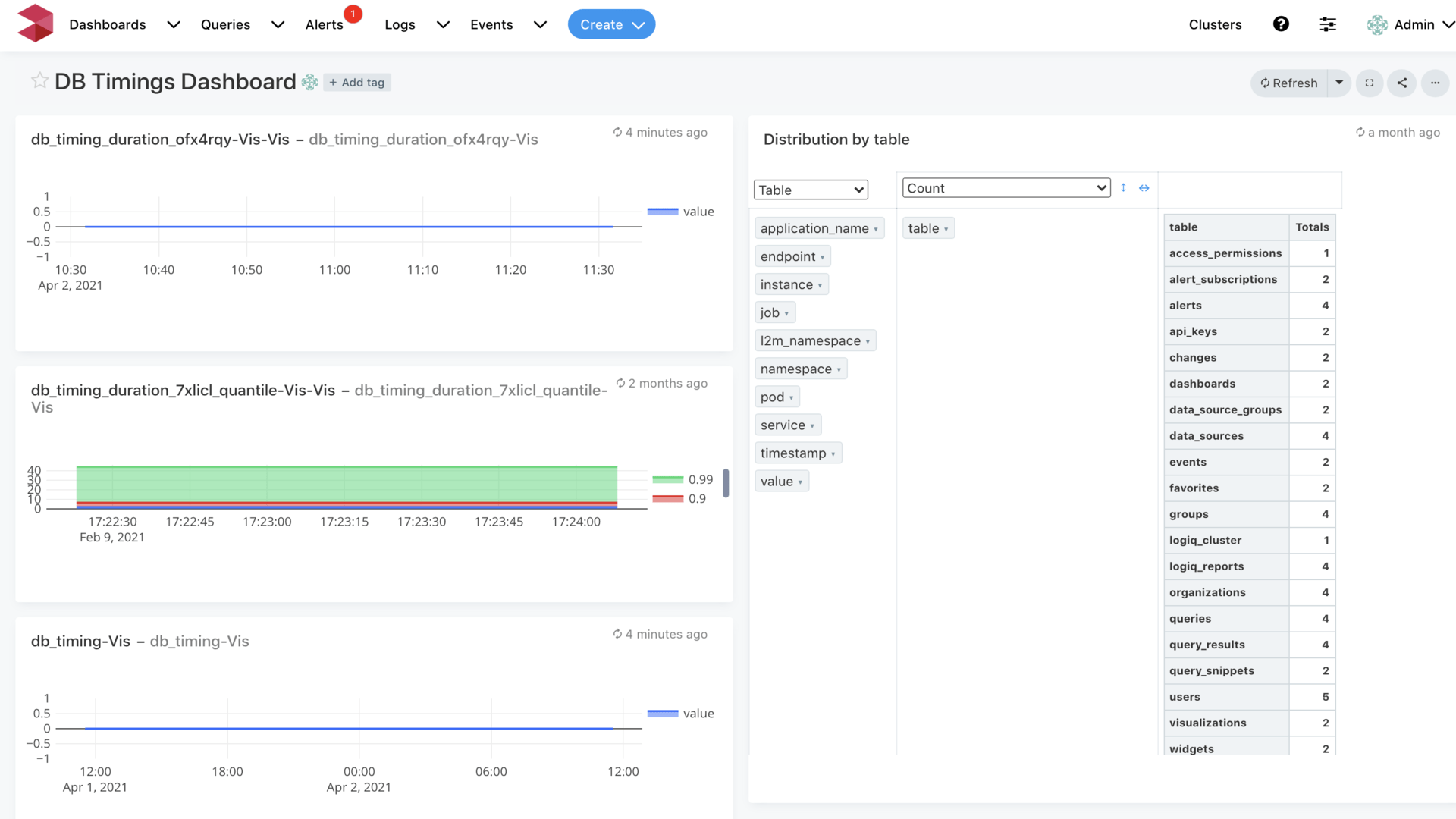Open the Count aggregator dropdown
The height and width of the screenshot is (819, 1456).
point(1006,188)
